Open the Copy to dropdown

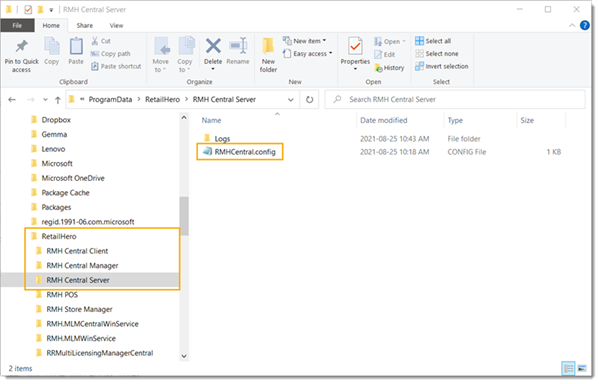pyautogui.click(x=185, y=55)
